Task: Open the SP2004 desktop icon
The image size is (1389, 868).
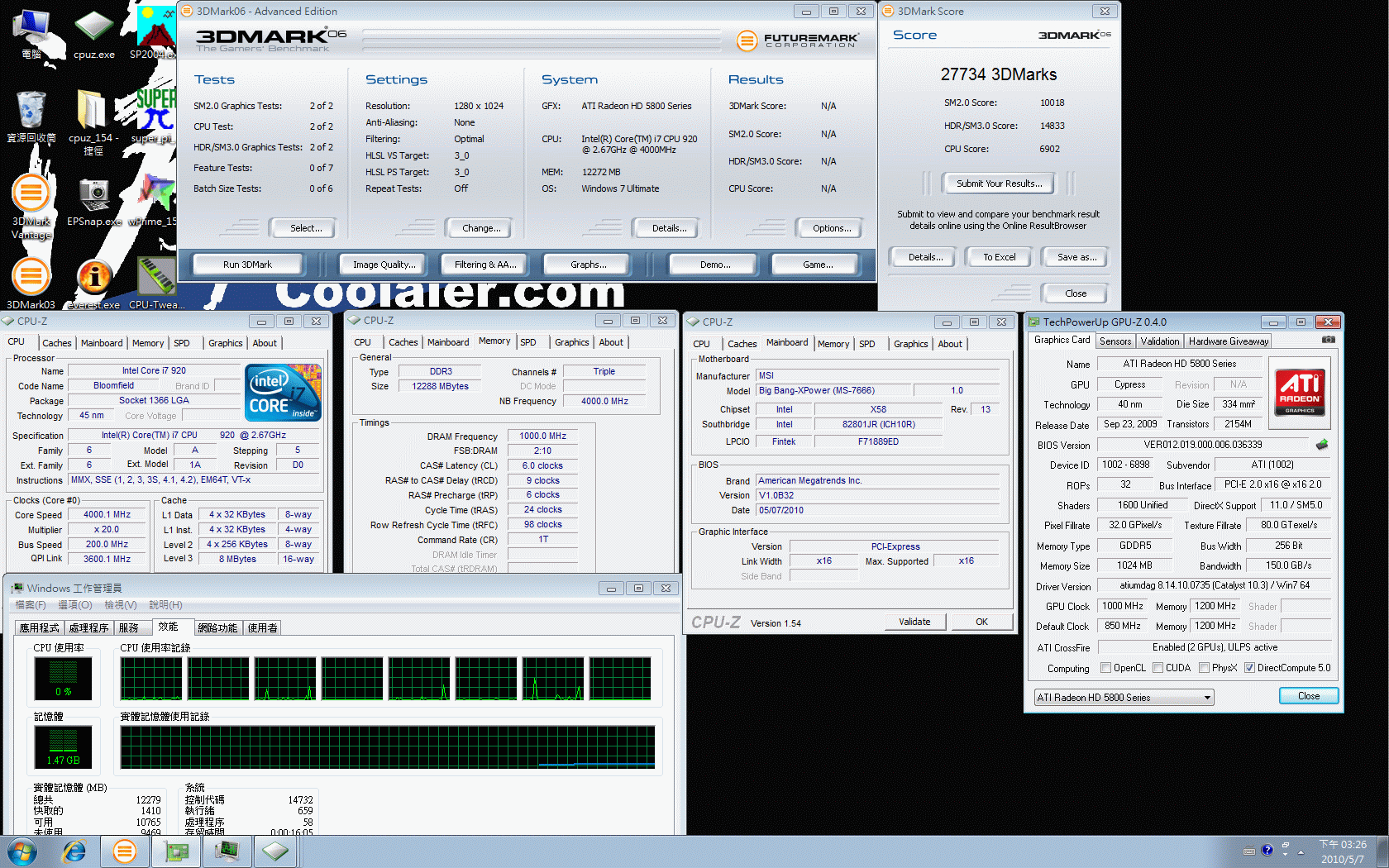Action: [154, 33]
